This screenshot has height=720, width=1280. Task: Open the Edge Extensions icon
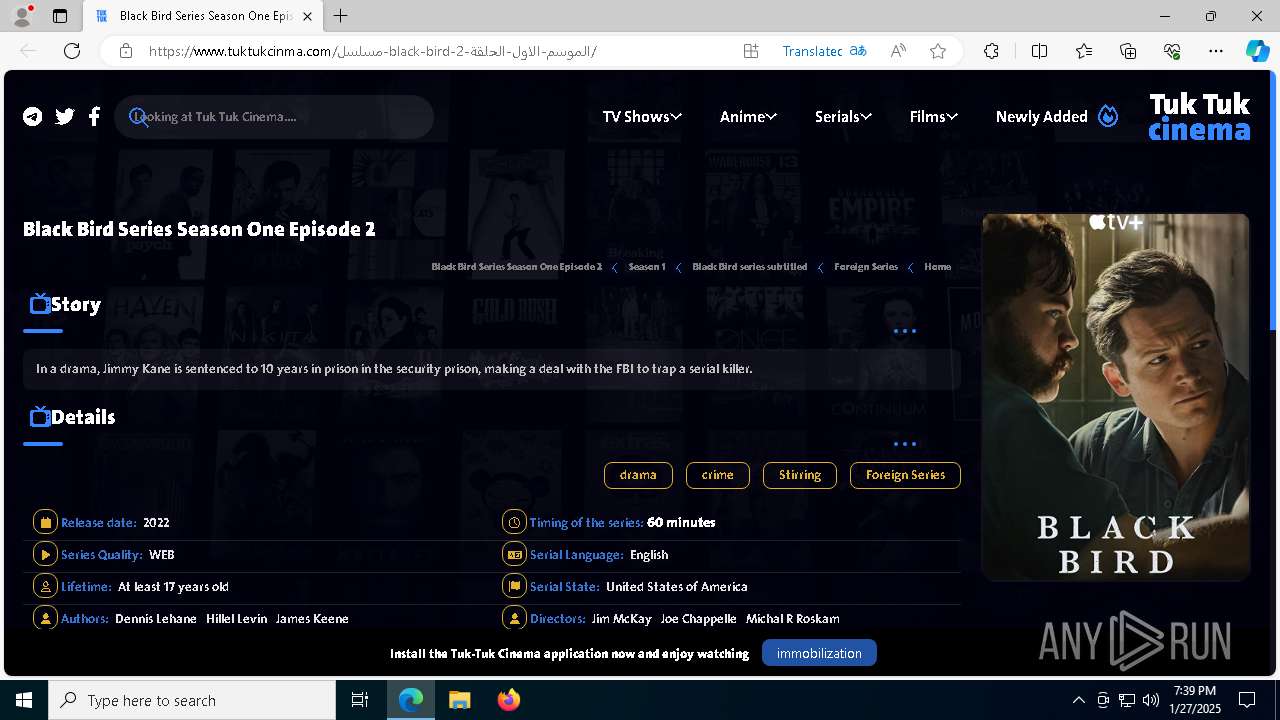[991, 51]
